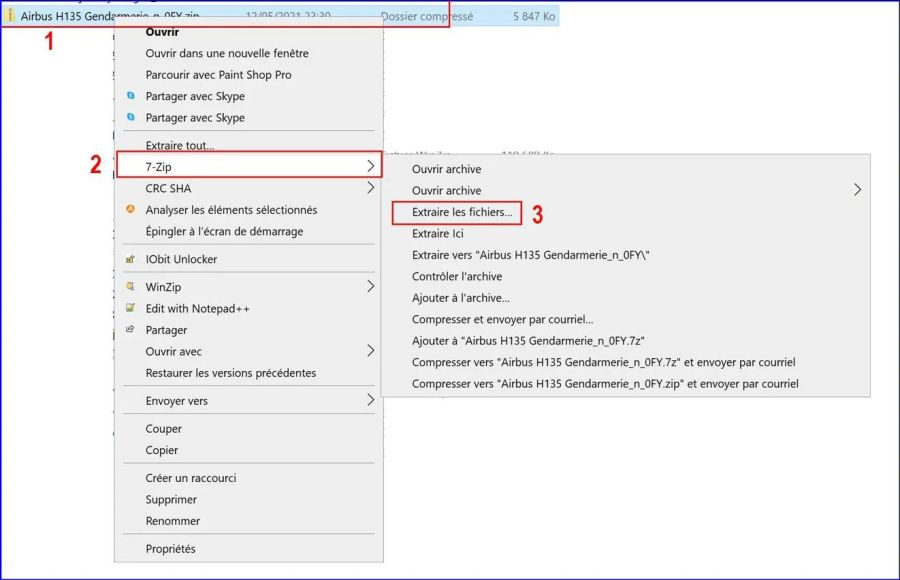This screenshot has width=900, height=580.
Task: Choose Analyser les éléments sélectionnés
Action: (231, 210)
